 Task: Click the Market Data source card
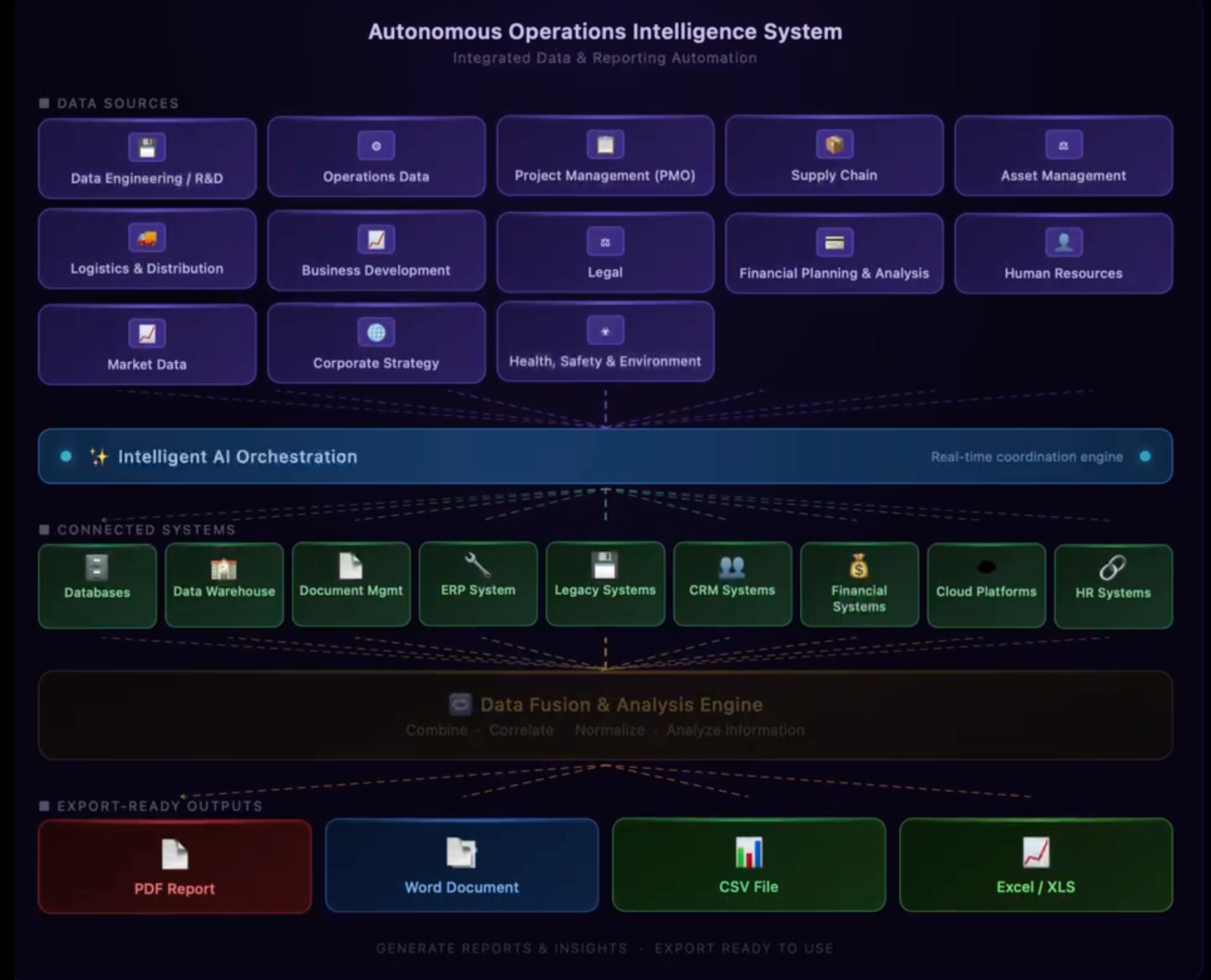click(x=147, y=344)
